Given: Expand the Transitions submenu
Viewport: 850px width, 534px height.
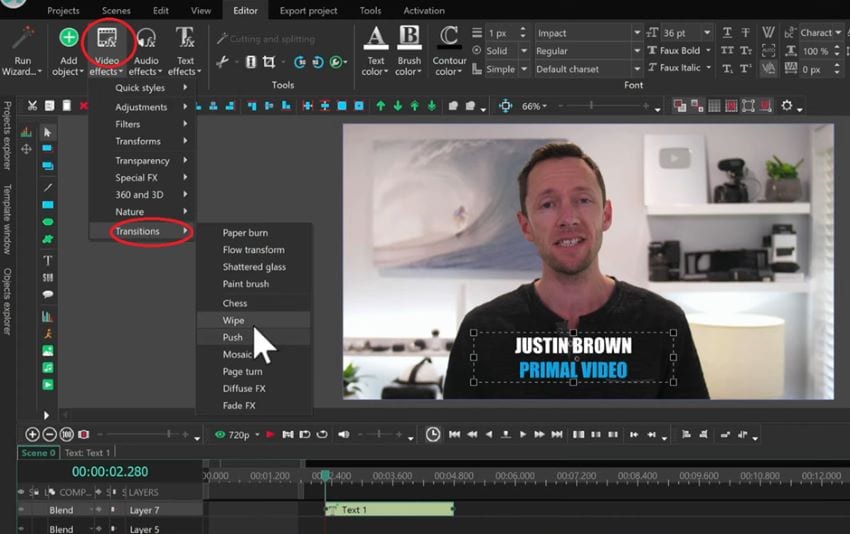Looking at the screenshot, I should tap(143, 231).
